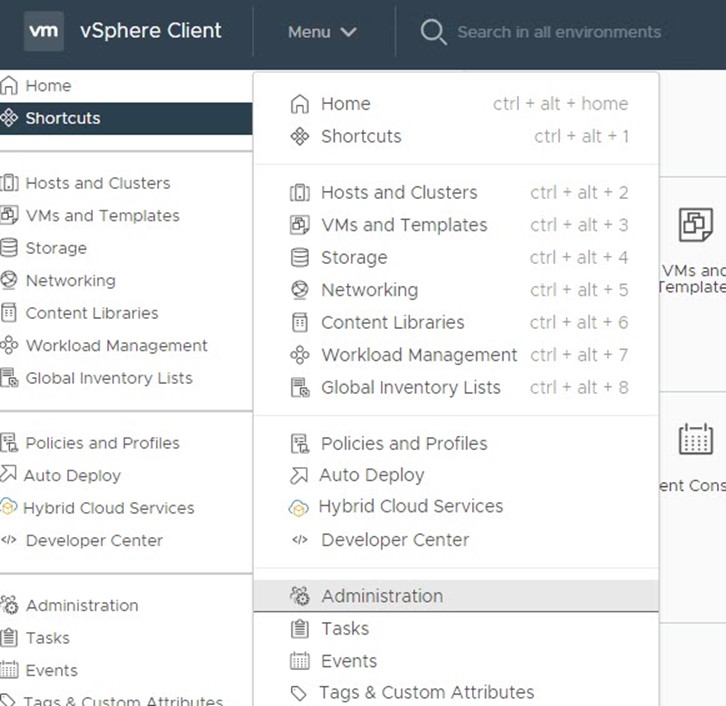Click the vSphere Client title
Image resolution: width=726 pixels, height=706 pixels.
(150, 31)
